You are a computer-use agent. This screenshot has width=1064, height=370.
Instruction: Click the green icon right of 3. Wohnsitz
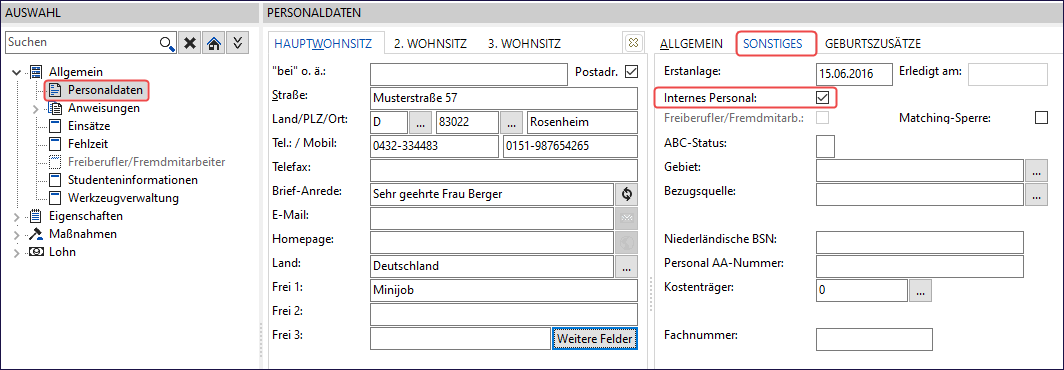point(632,43)
